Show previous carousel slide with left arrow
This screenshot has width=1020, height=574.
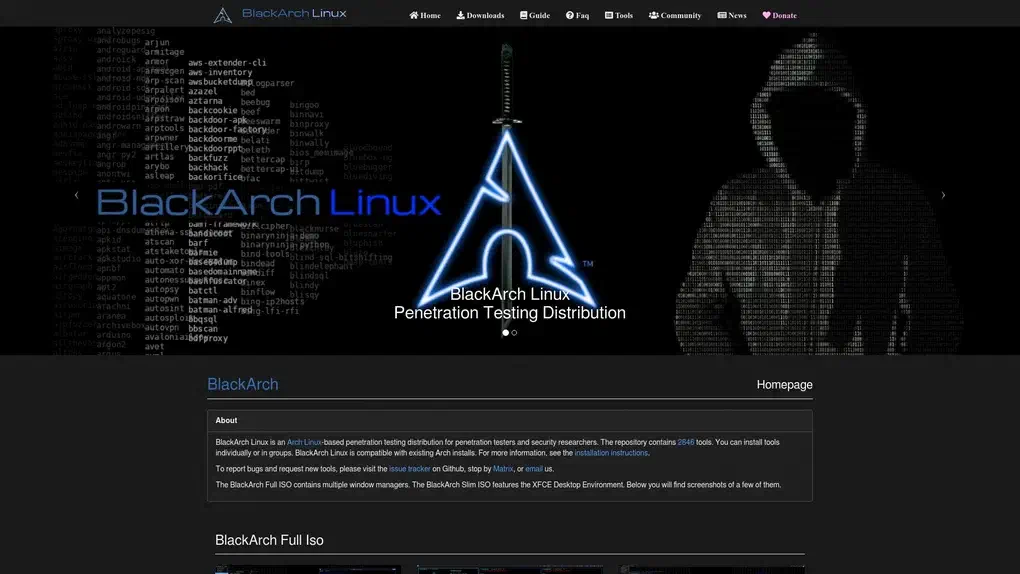tap(77, 195)
